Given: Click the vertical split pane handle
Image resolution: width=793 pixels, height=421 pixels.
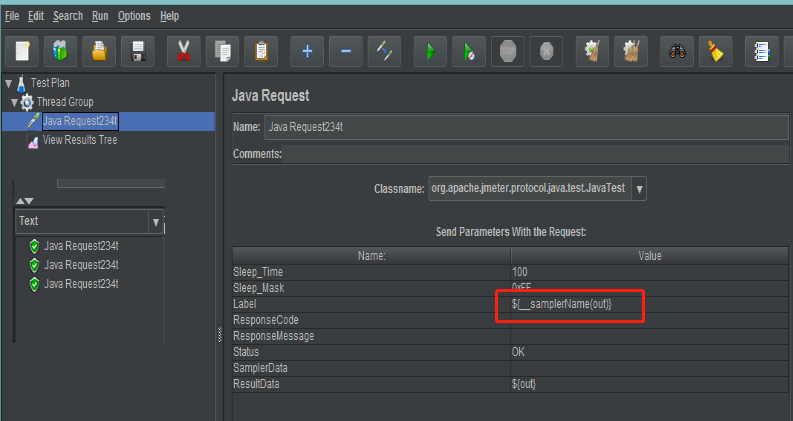Looking at the screenshot, I should click(x=219, y=335).
